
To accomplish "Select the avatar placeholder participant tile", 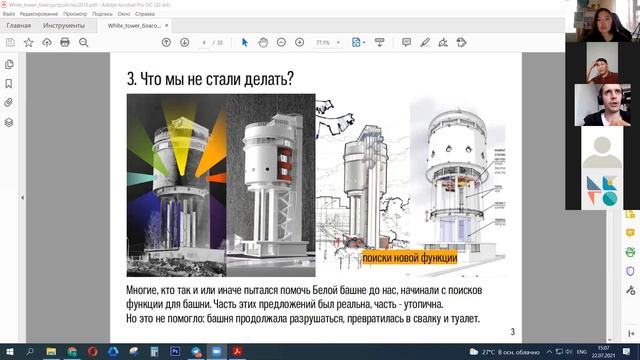I will (x=602, y=147).
